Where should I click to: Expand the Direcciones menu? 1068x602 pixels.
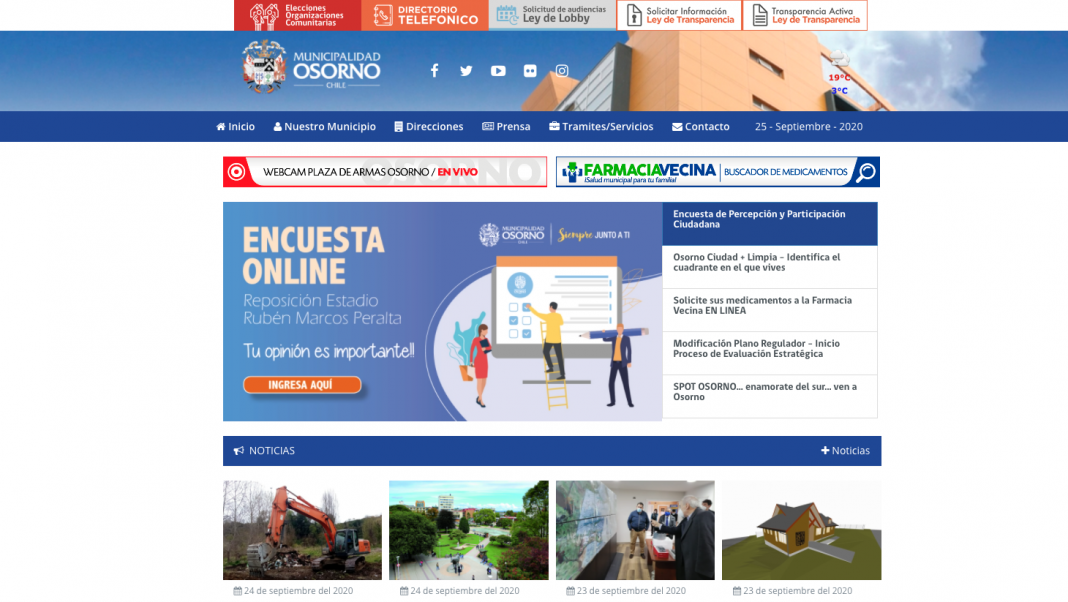point(429,127)
